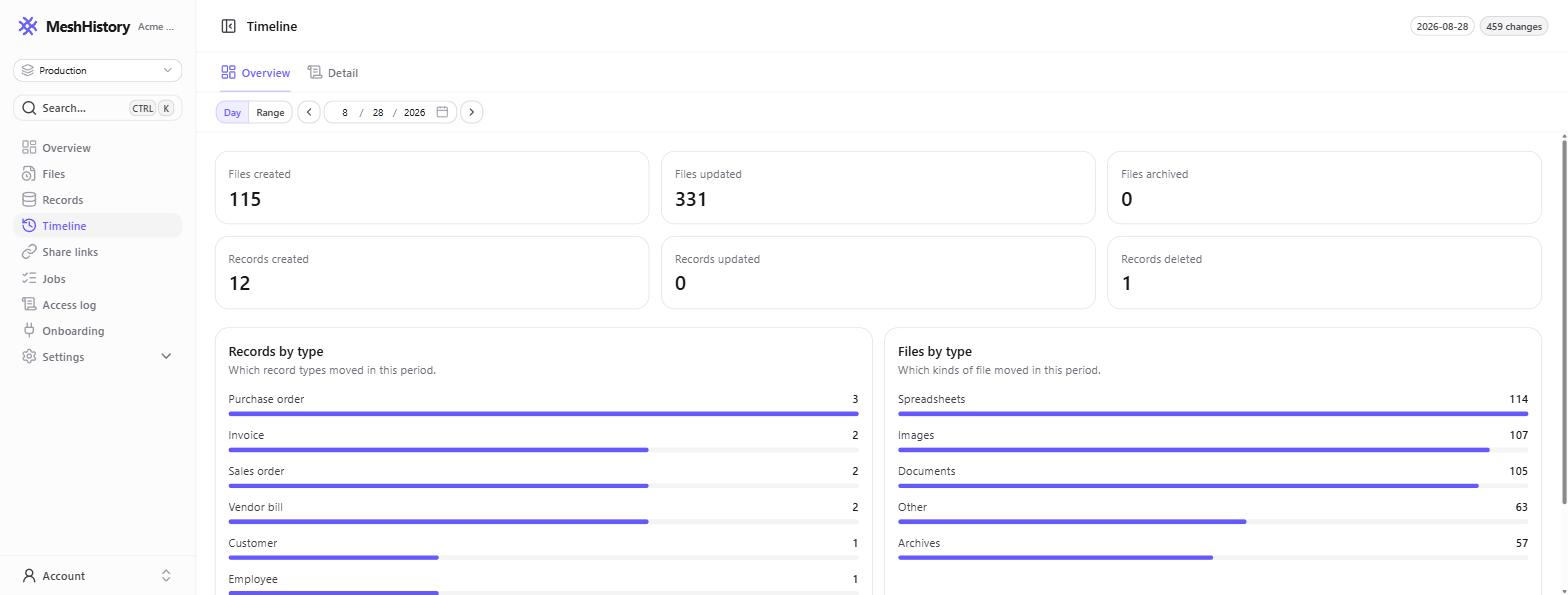The image size is (1568, 595).
Task: Click the Timeline clock icon in sidebar
Action: pyautogui.click(x=29, y=225)
